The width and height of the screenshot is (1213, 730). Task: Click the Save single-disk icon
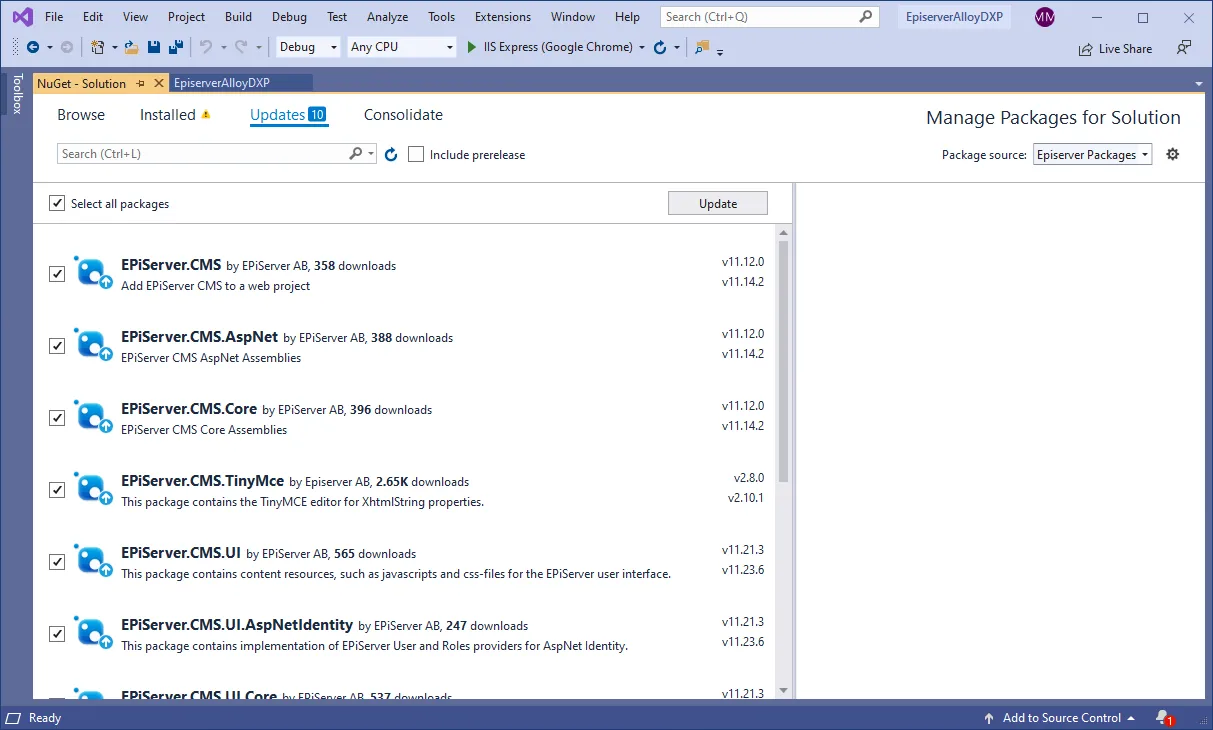coord(154,47)
